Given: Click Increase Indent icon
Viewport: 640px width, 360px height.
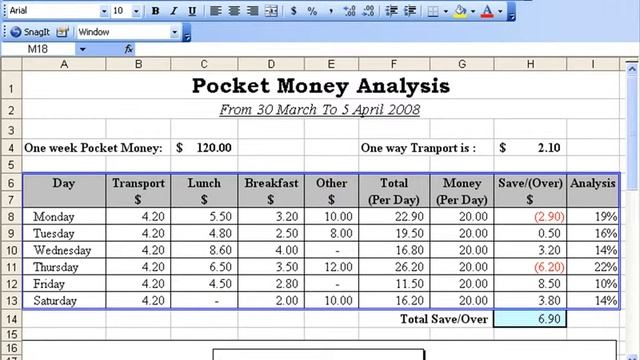Looking at the screenshot, I should 410,11.
